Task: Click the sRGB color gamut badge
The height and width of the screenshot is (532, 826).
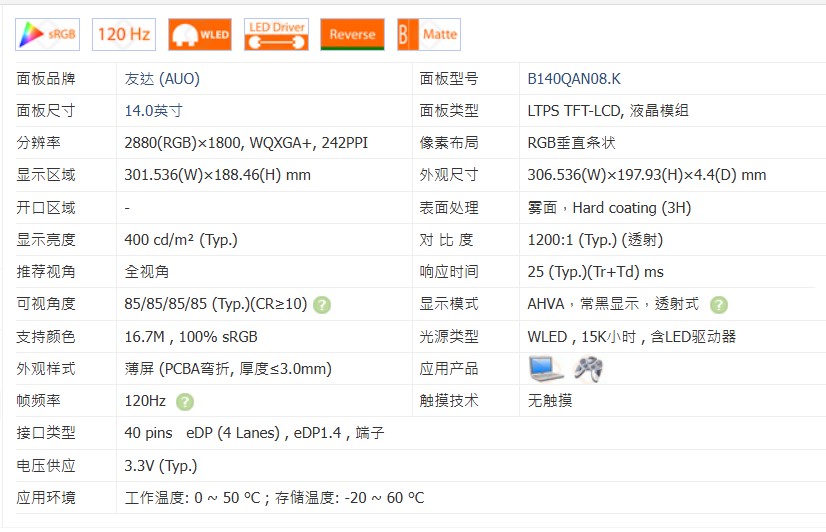Action: click(47, 34)
